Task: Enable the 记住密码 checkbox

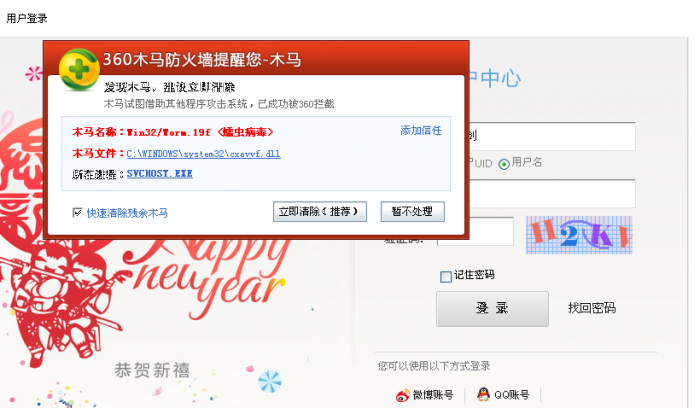Action: (x=446, y=276)
